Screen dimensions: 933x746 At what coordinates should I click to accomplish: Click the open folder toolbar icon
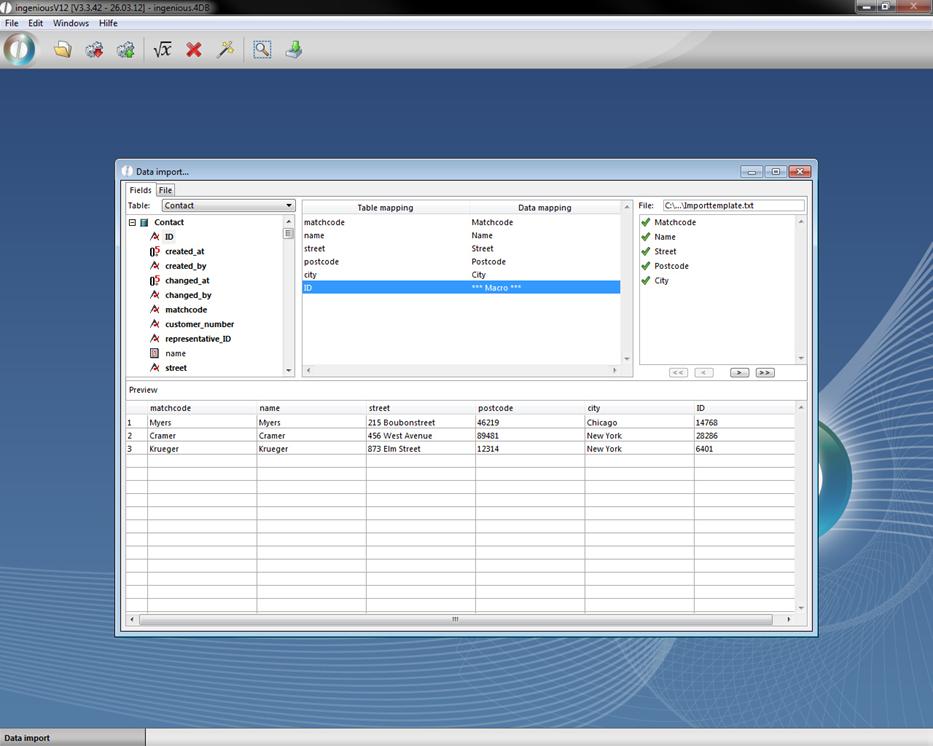click(x=62, y=49)
